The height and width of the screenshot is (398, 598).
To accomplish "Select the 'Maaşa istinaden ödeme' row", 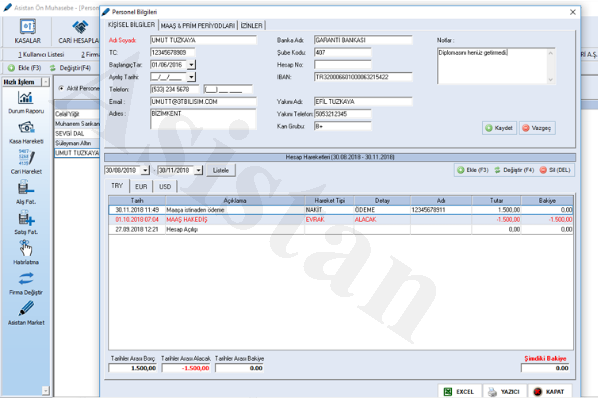I will 341,210.
